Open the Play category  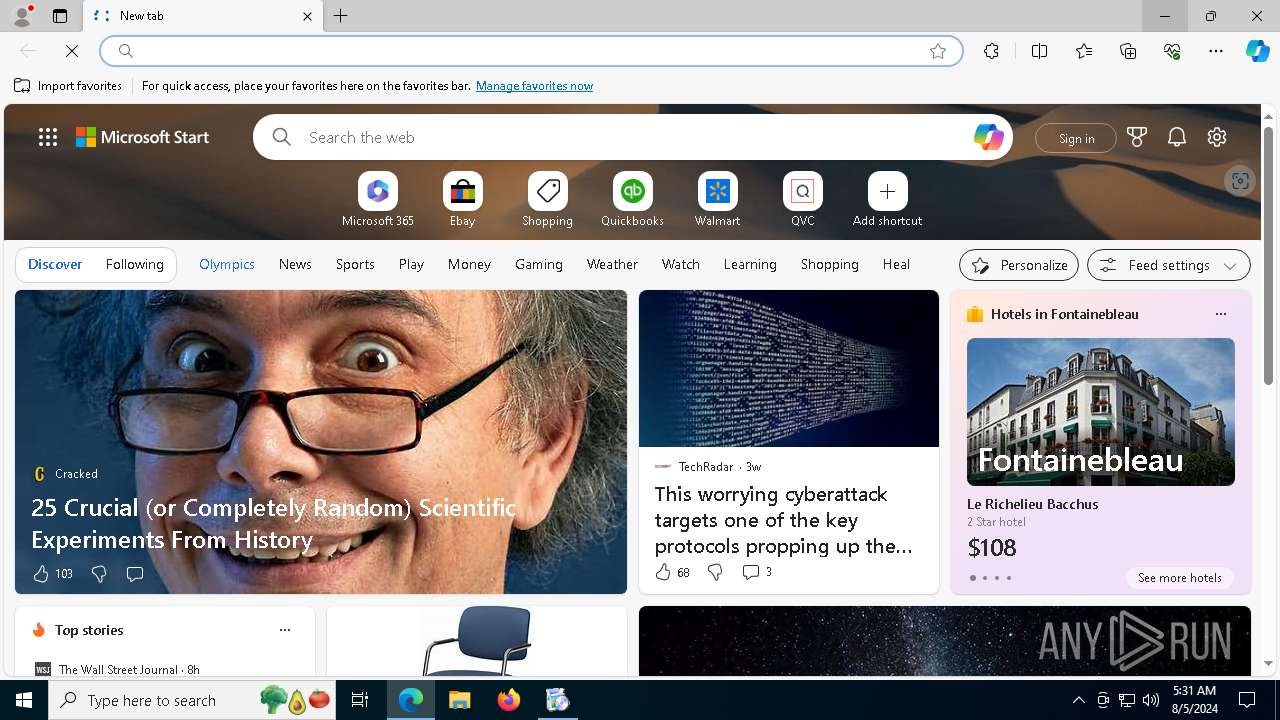[x=411, y=264]
